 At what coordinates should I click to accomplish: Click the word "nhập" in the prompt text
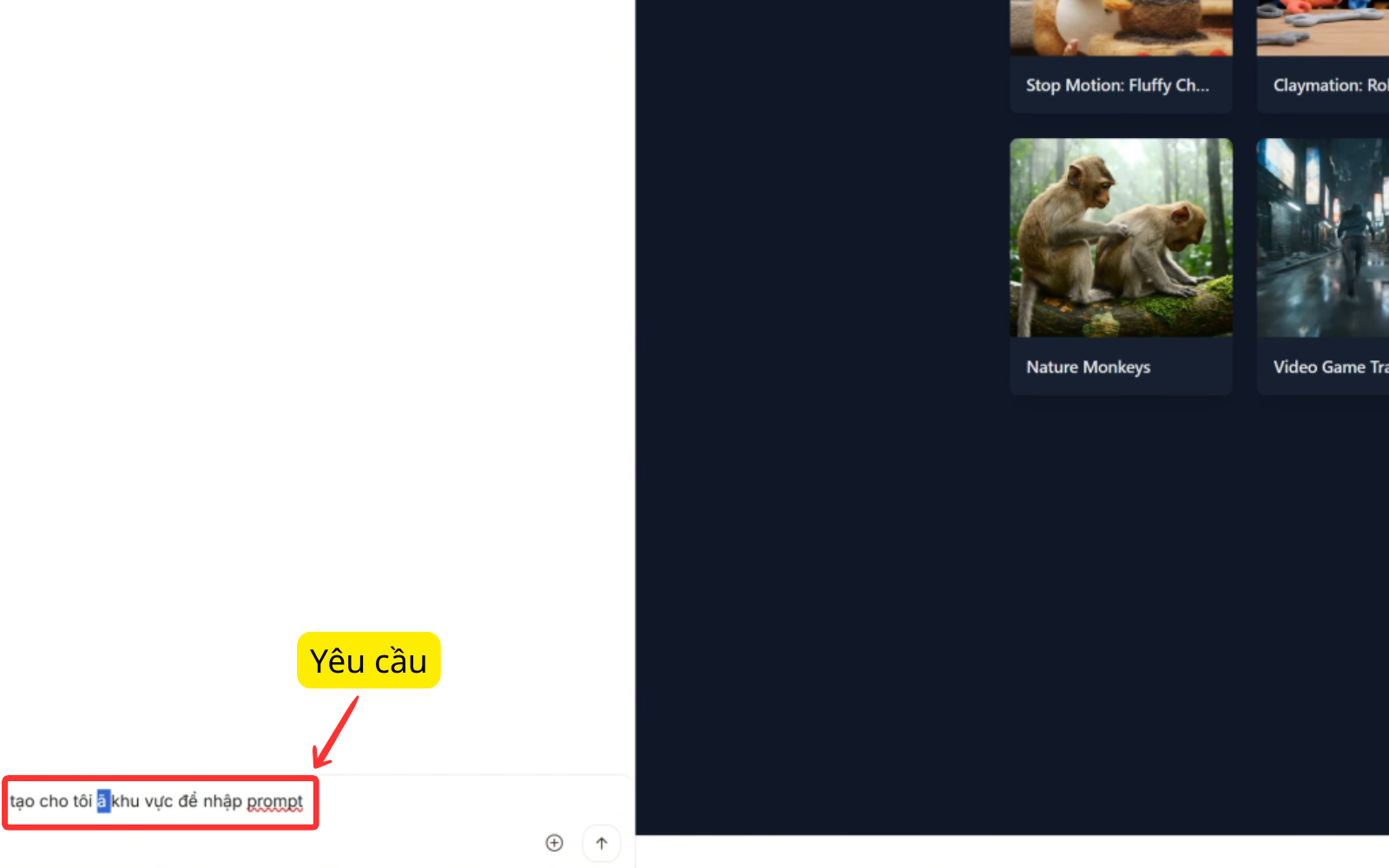(x=222, y=802)
